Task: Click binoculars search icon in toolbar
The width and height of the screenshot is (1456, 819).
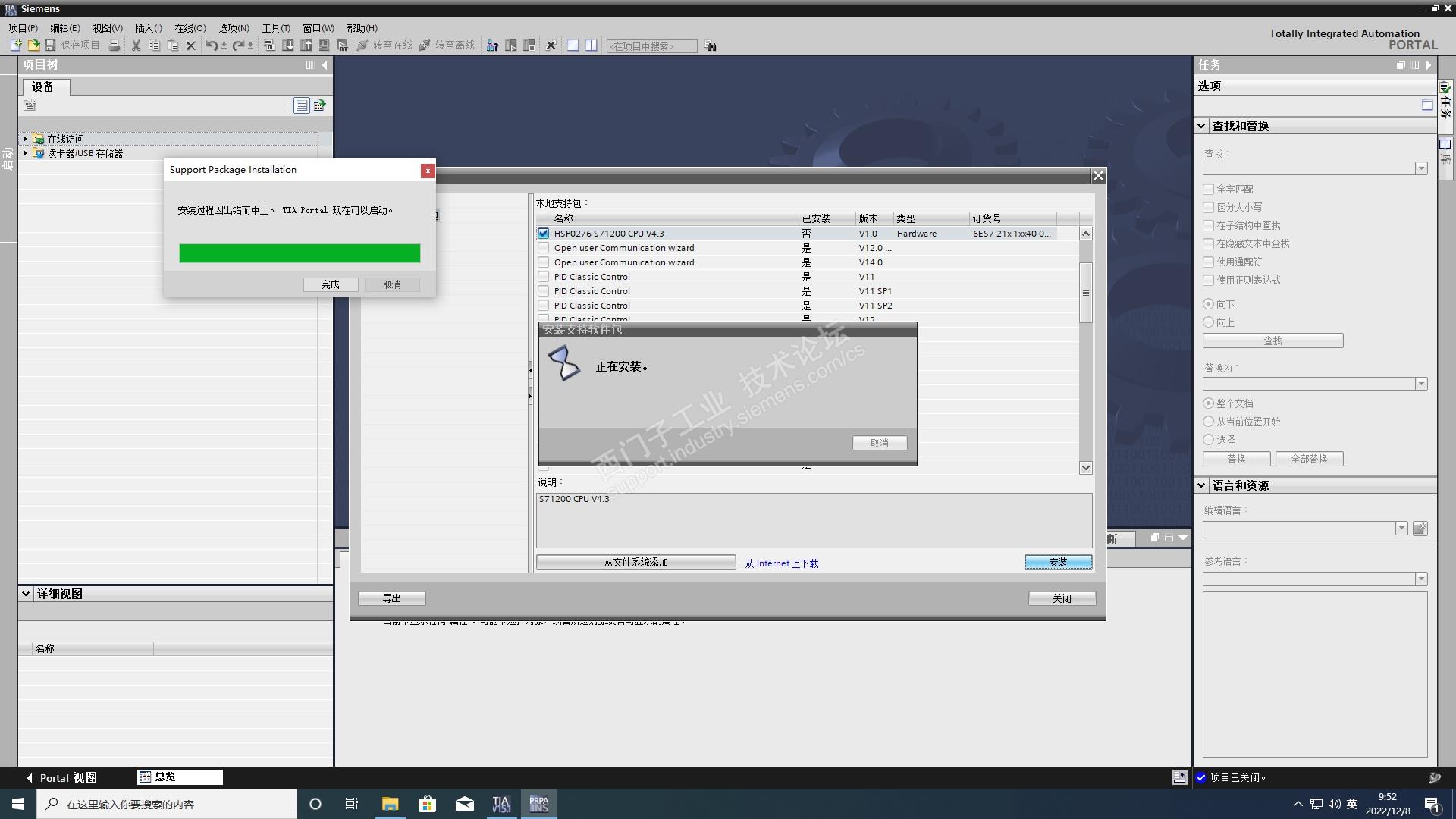Action: (x=711, y=46)
